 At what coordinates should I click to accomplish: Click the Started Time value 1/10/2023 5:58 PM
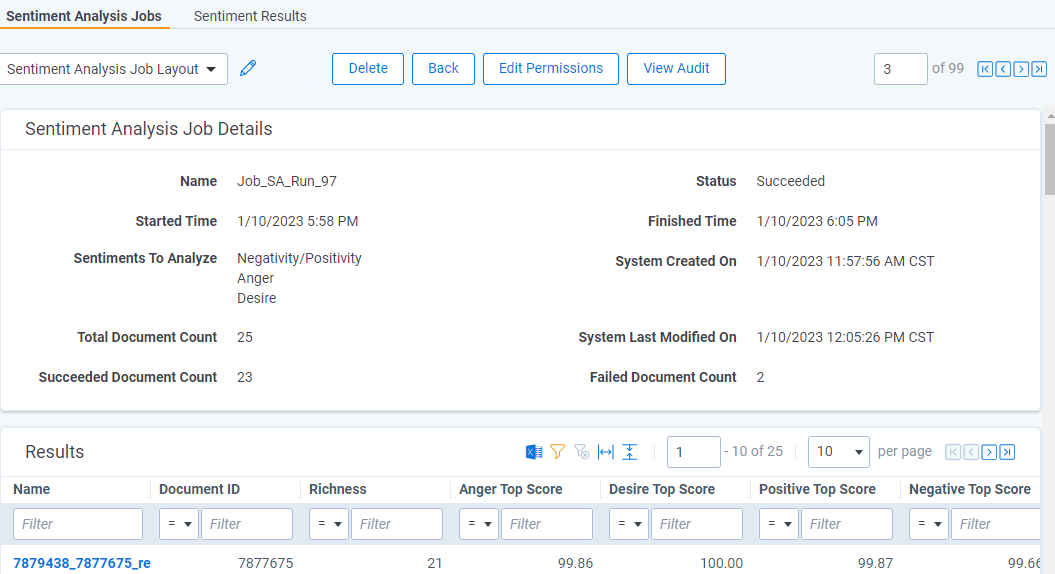click(297, 221)
